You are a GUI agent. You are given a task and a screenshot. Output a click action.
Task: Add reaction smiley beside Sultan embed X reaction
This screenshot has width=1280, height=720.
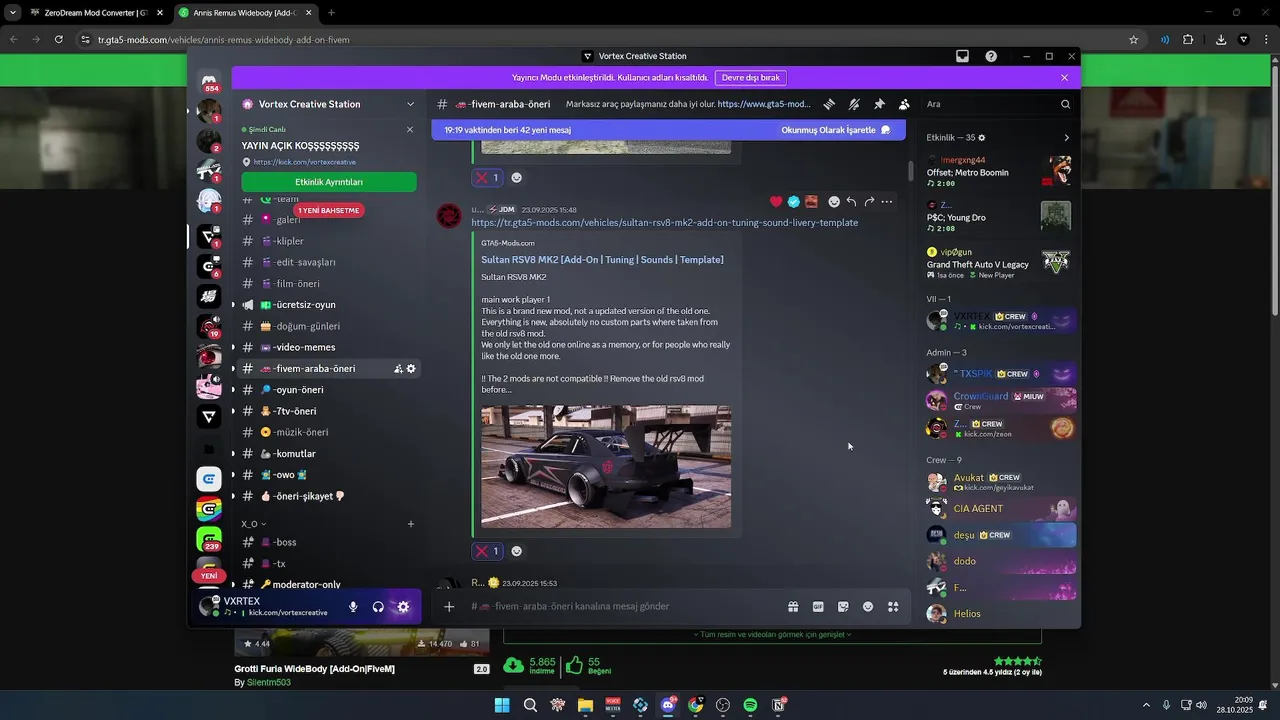click(517, 551)
